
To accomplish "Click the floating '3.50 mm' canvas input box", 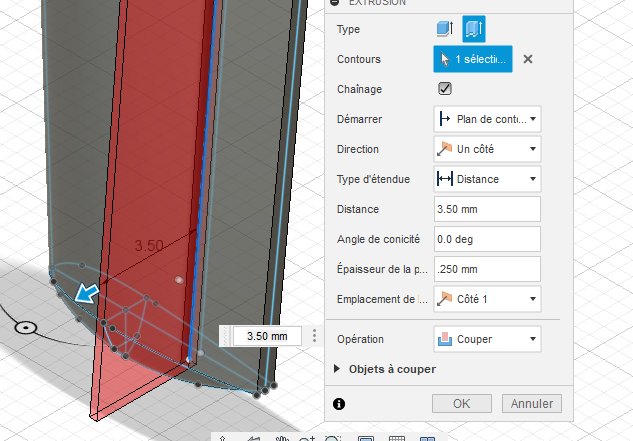I will [x=267, y=336].
